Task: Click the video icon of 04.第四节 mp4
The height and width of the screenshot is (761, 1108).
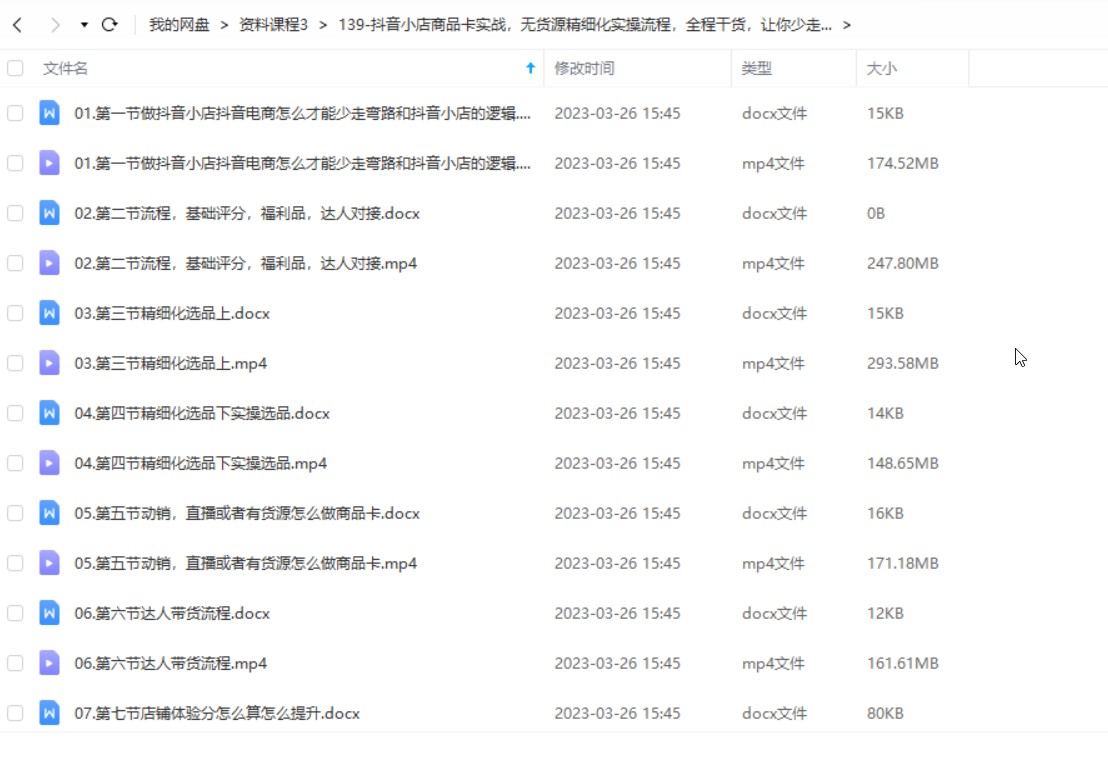Action: click(49, 464)
